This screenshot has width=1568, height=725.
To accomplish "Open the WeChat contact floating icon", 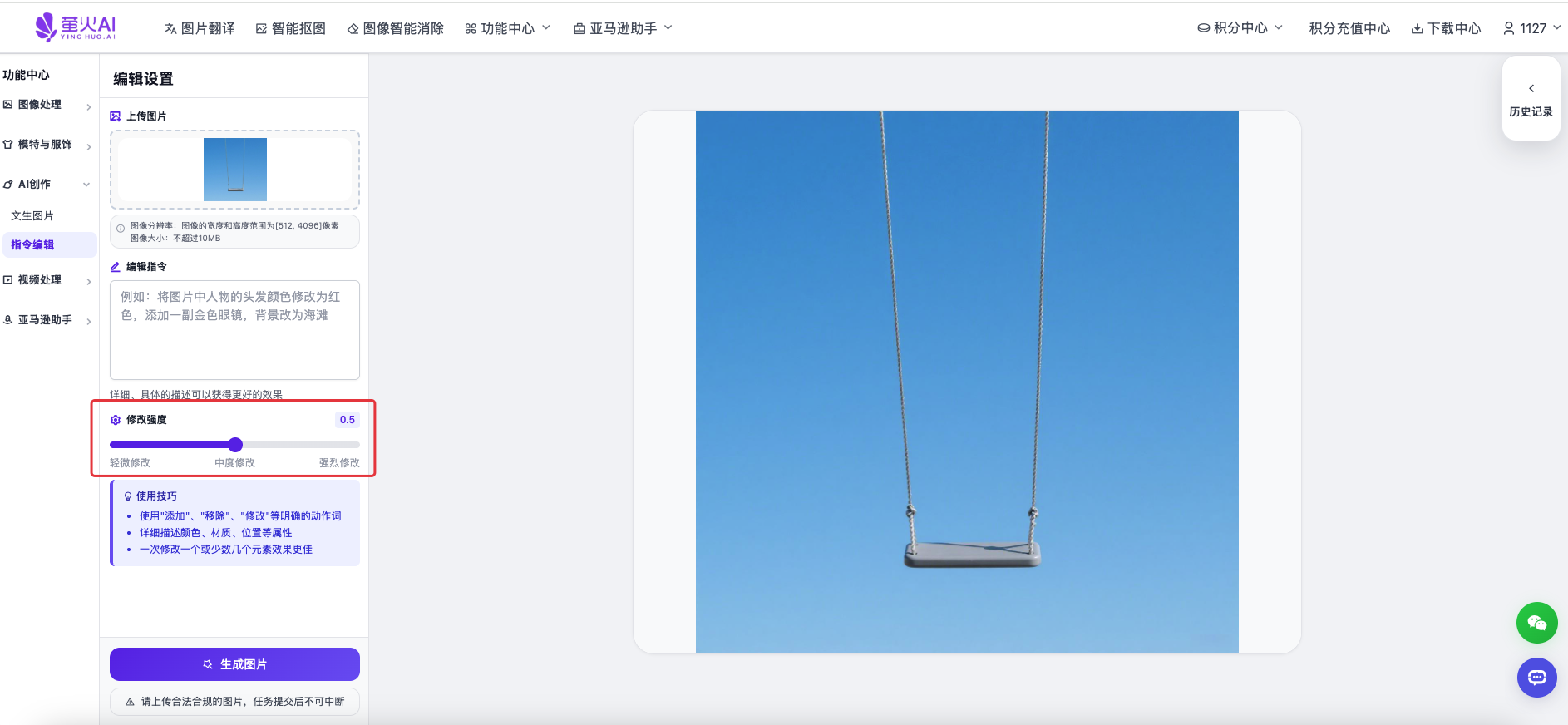I will click(x=1536, y=623).
